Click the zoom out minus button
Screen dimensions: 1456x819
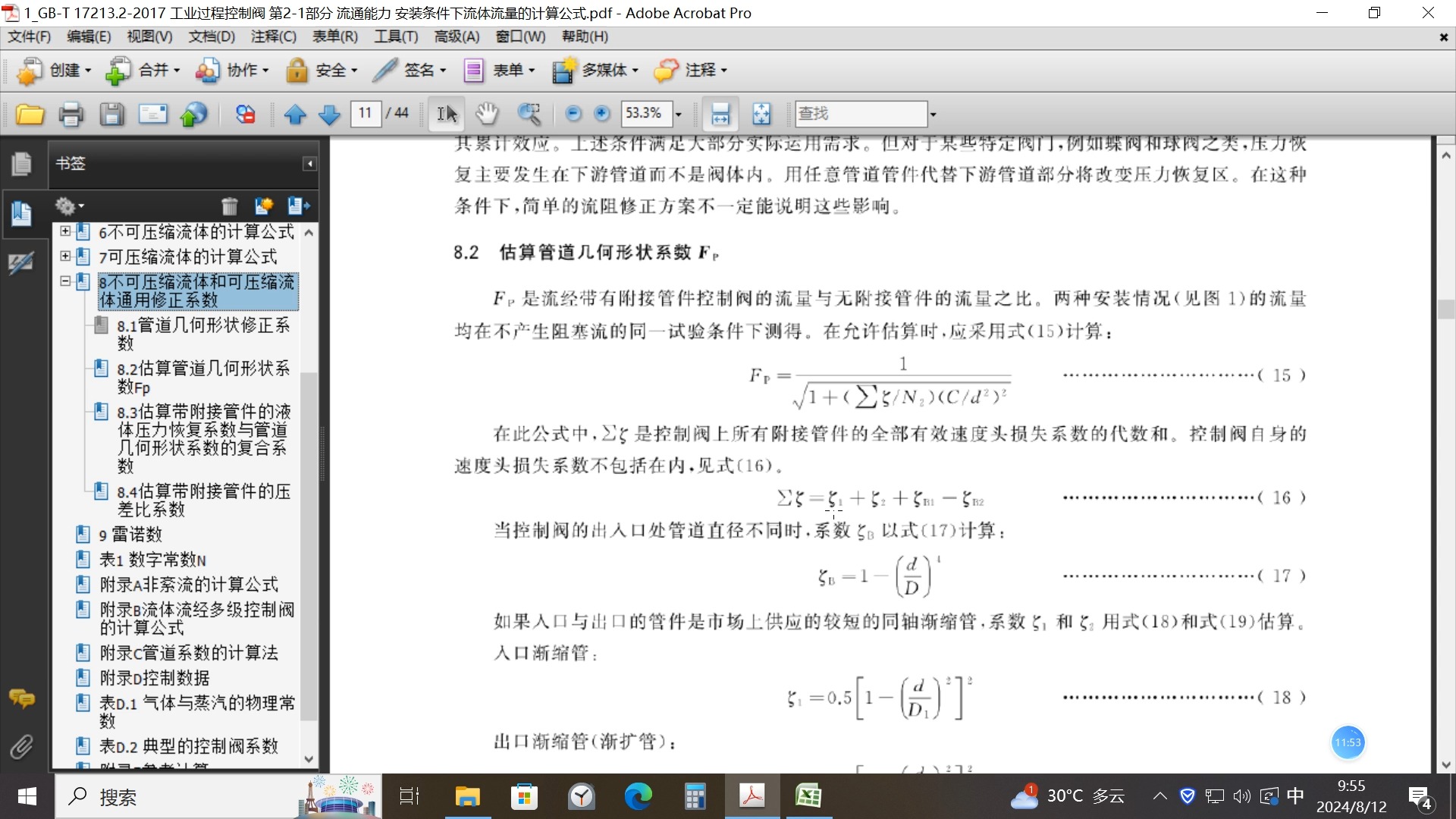click(x=573, y=114)
